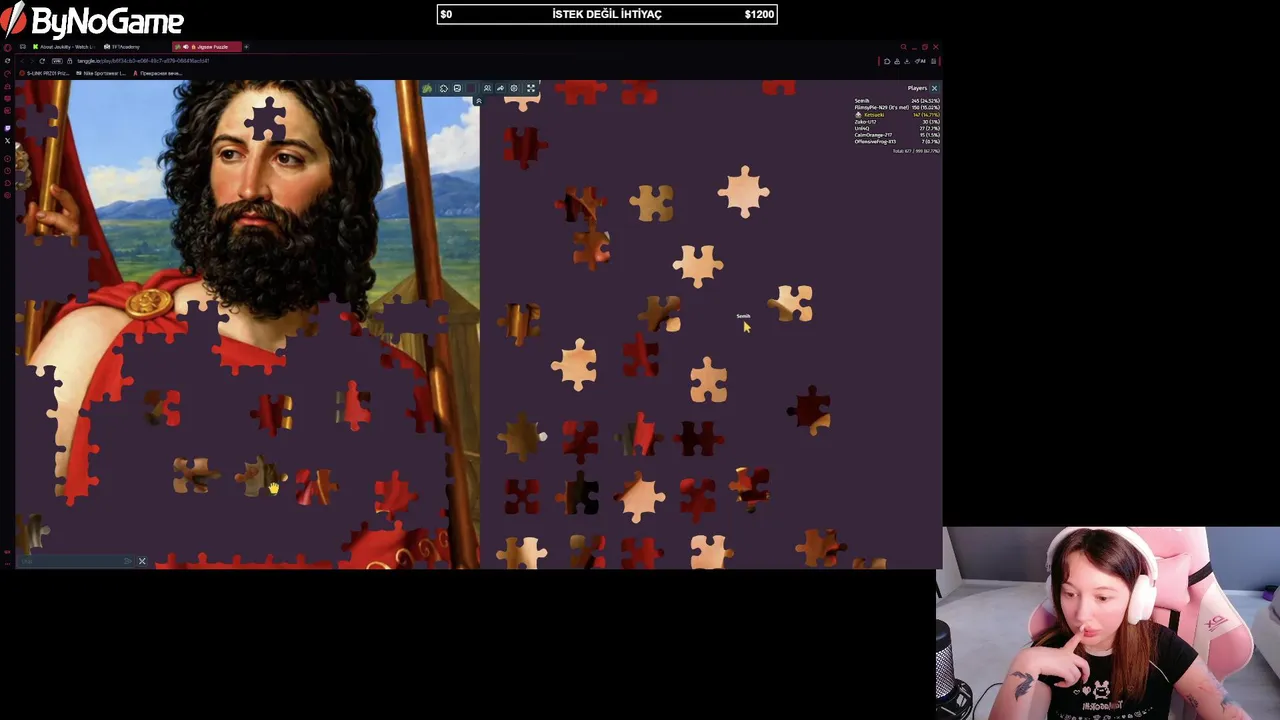Viewport: 1280px width, 720px height.
Task: Close the Players panel
Action: point(934,88)
